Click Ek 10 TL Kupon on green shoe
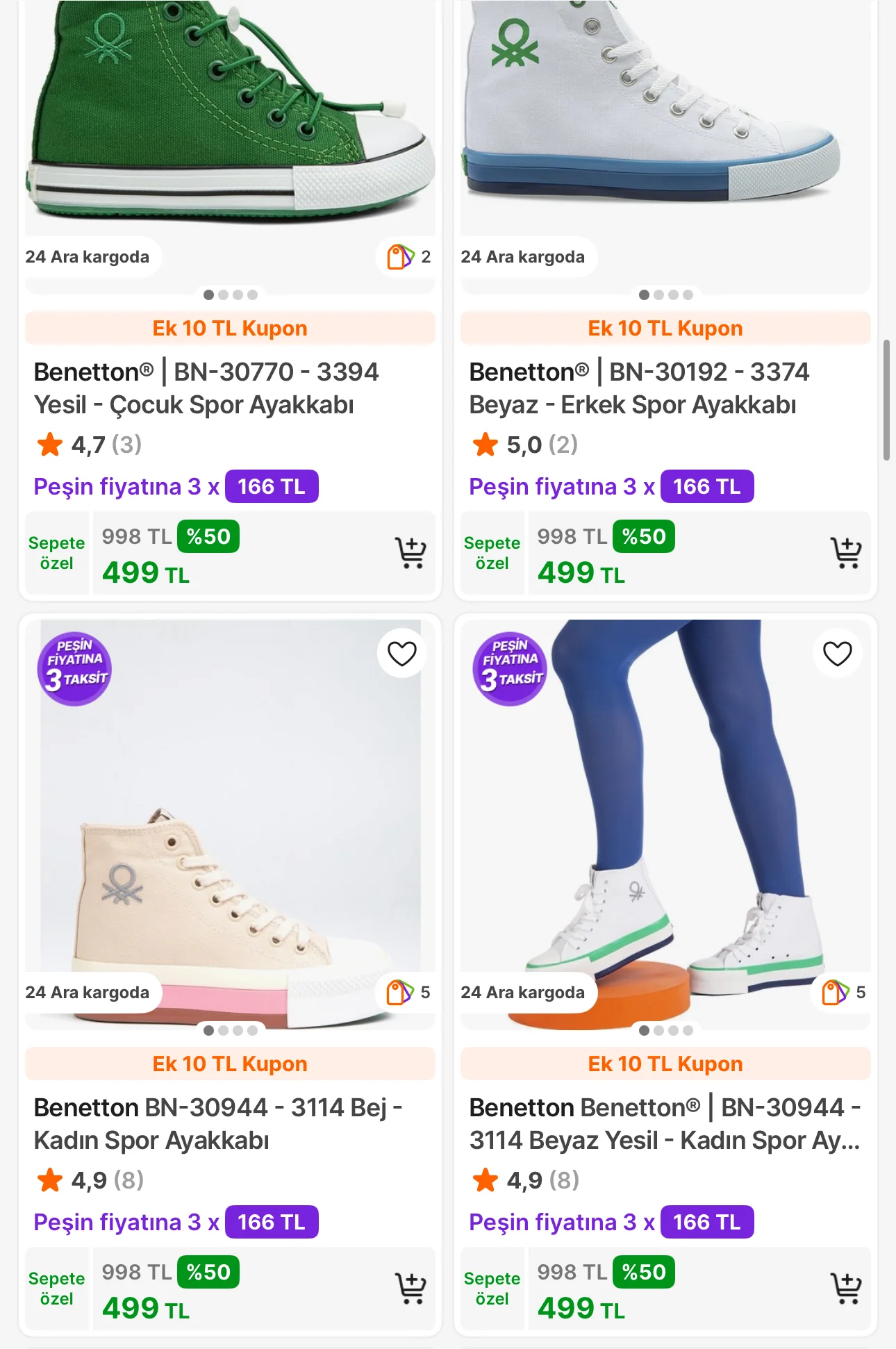This screenshot has height=1349, width=896. (x=230, y=328)
